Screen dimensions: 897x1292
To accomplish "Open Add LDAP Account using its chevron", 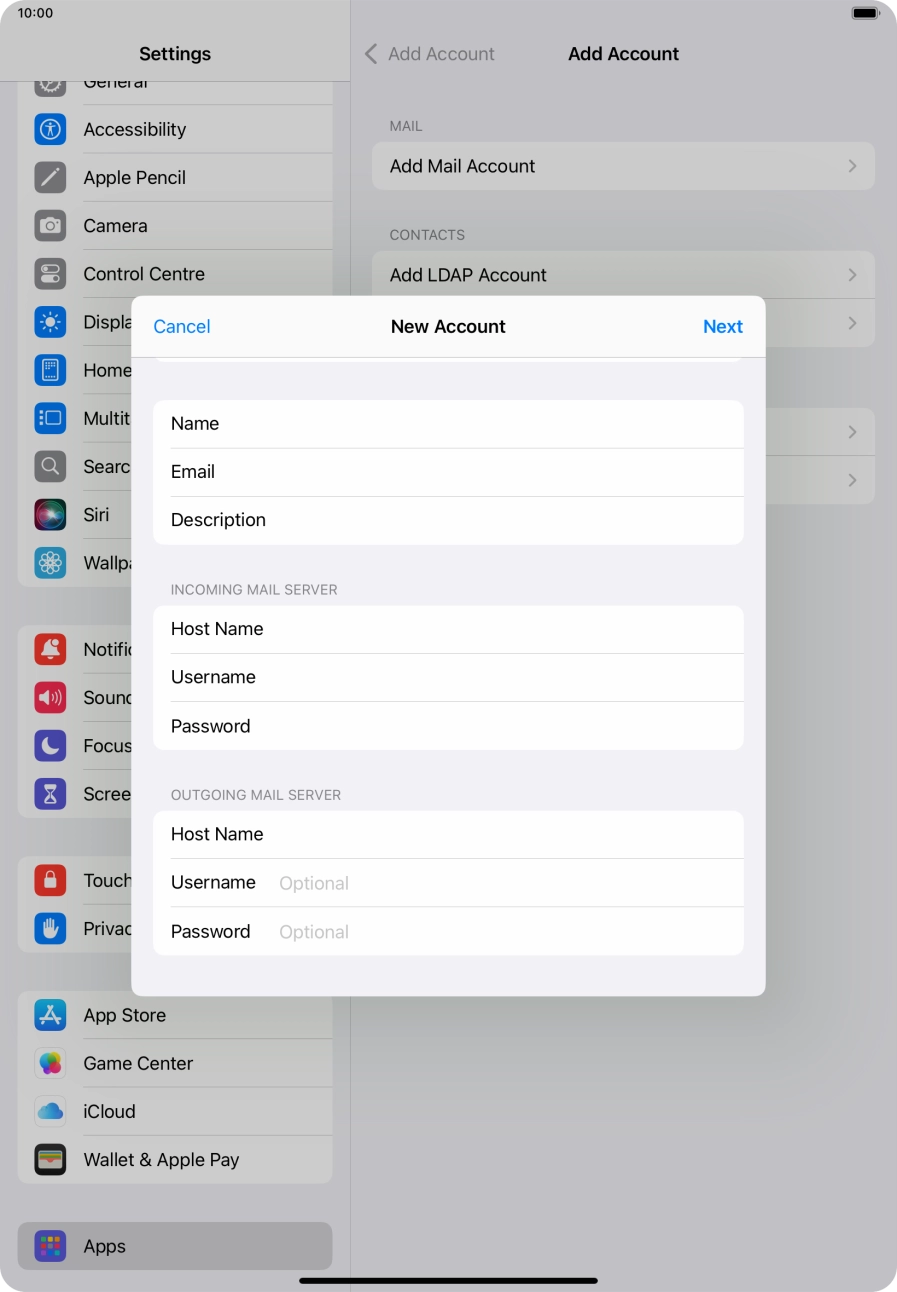I will 852,274.
